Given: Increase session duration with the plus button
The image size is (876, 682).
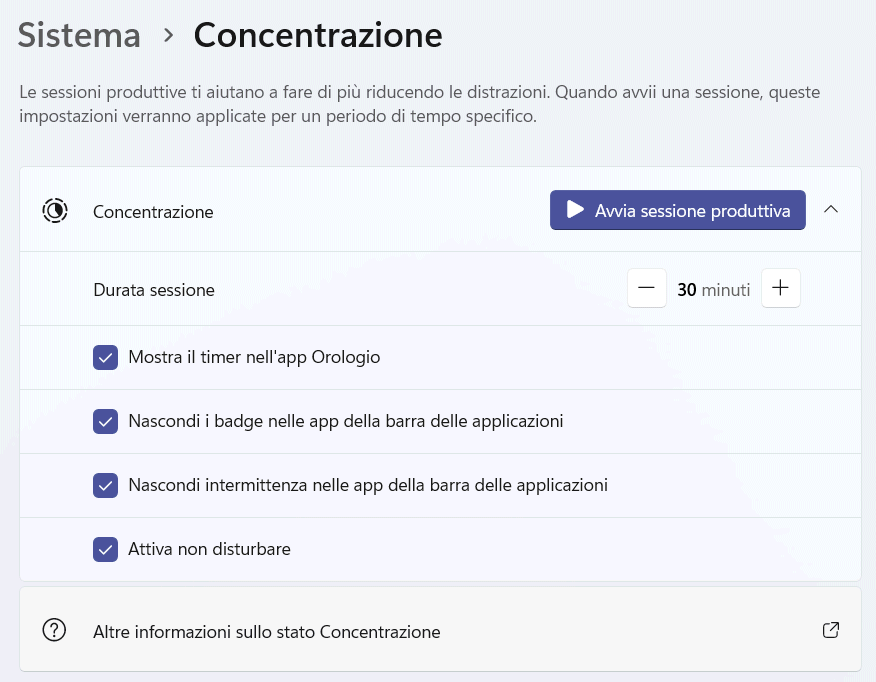Looking at the screenshot, I should point(781,289).
